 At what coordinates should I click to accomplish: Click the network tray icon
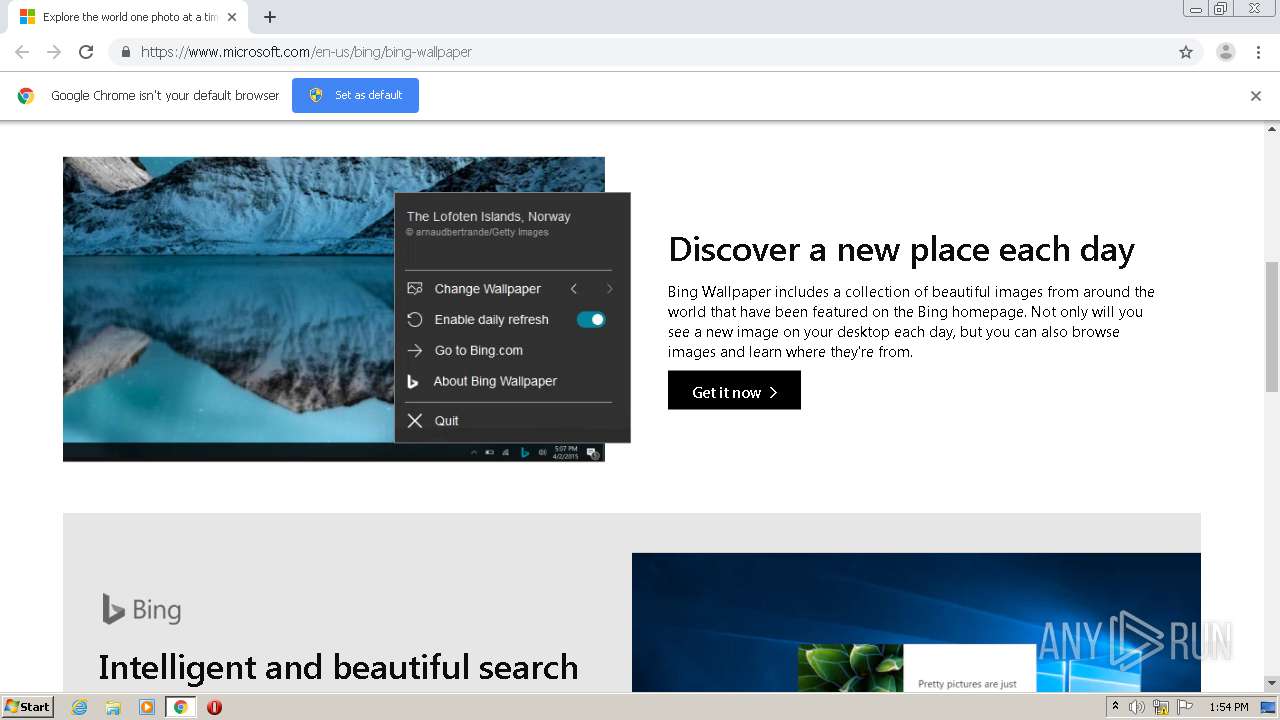1161,707
